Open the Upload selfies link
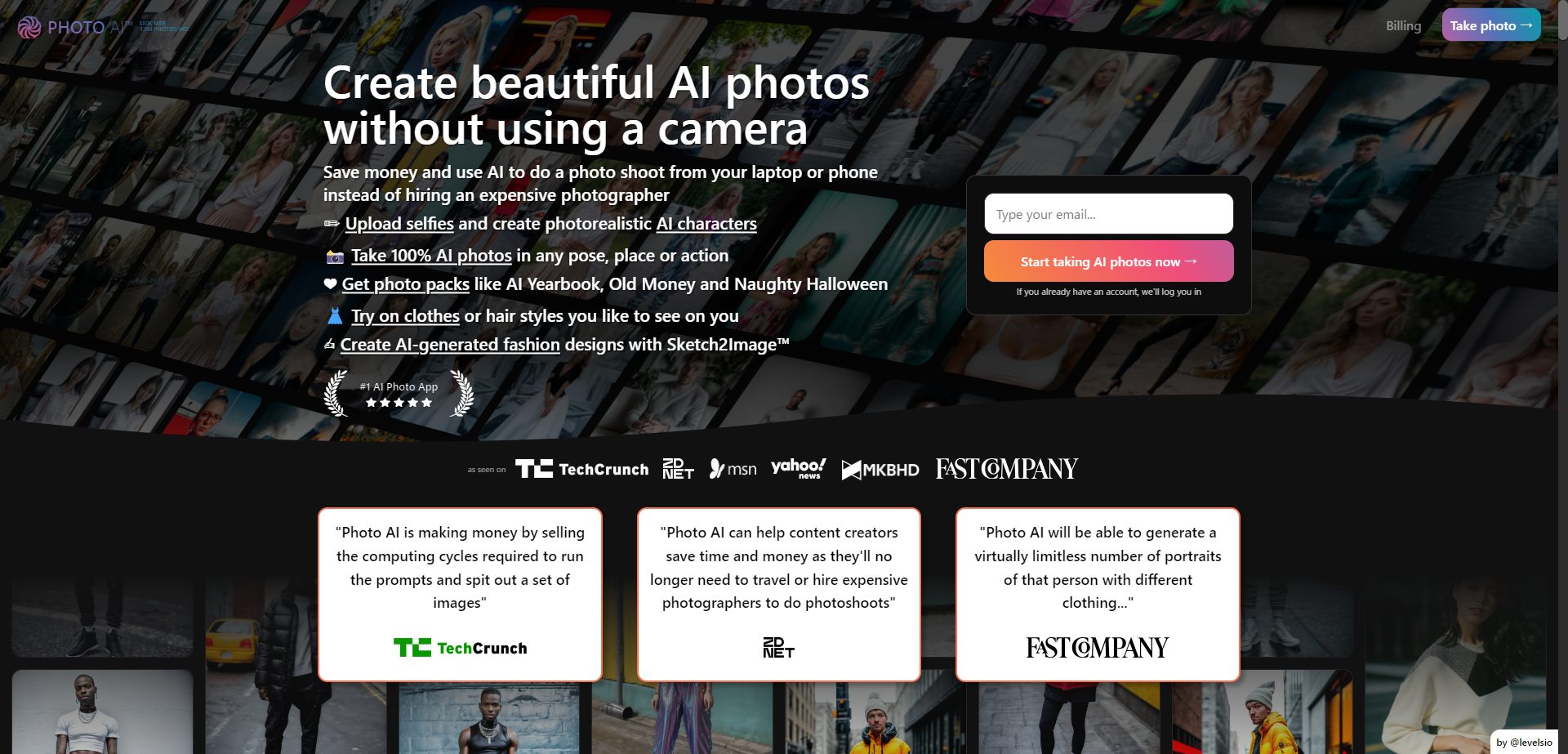 (x=399, y=224)
